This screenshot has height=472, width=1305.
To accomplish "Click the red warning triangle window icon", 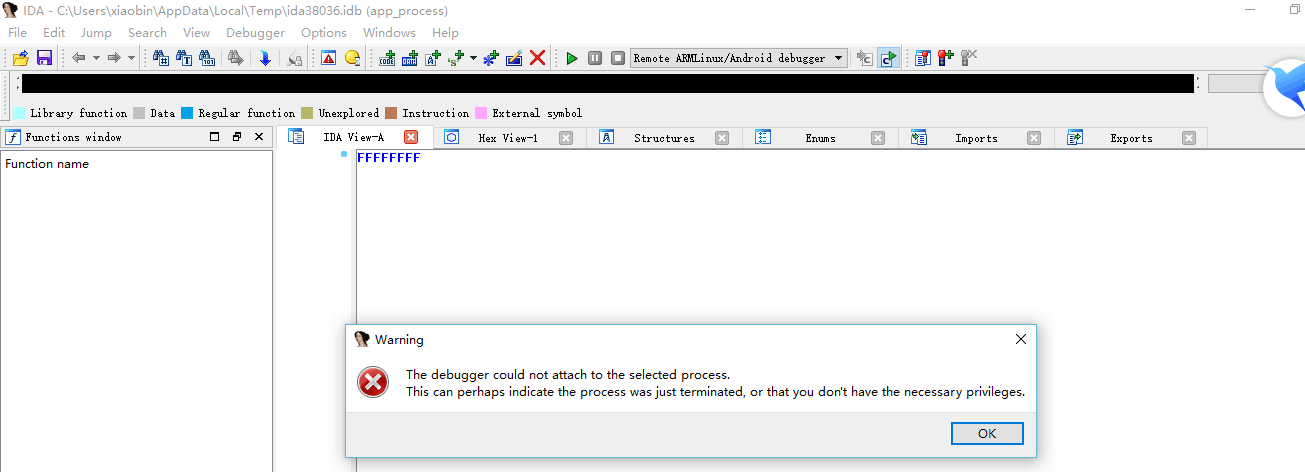I will (329, 58).
